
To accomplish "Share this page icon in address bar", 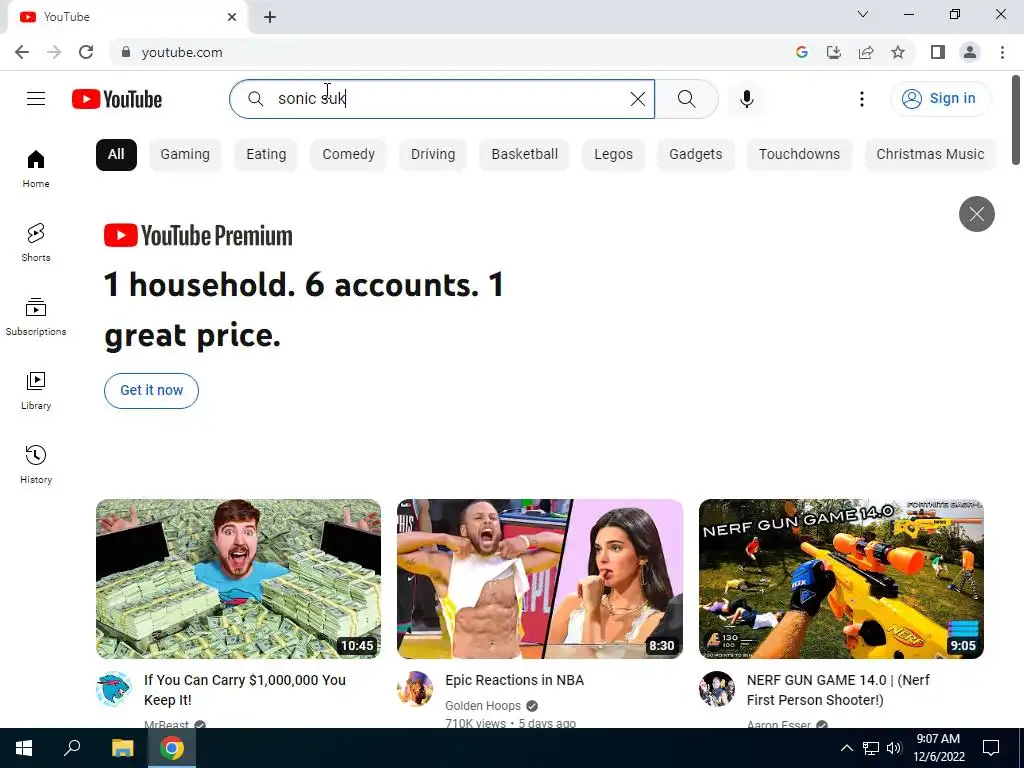I will pos(866,52).
